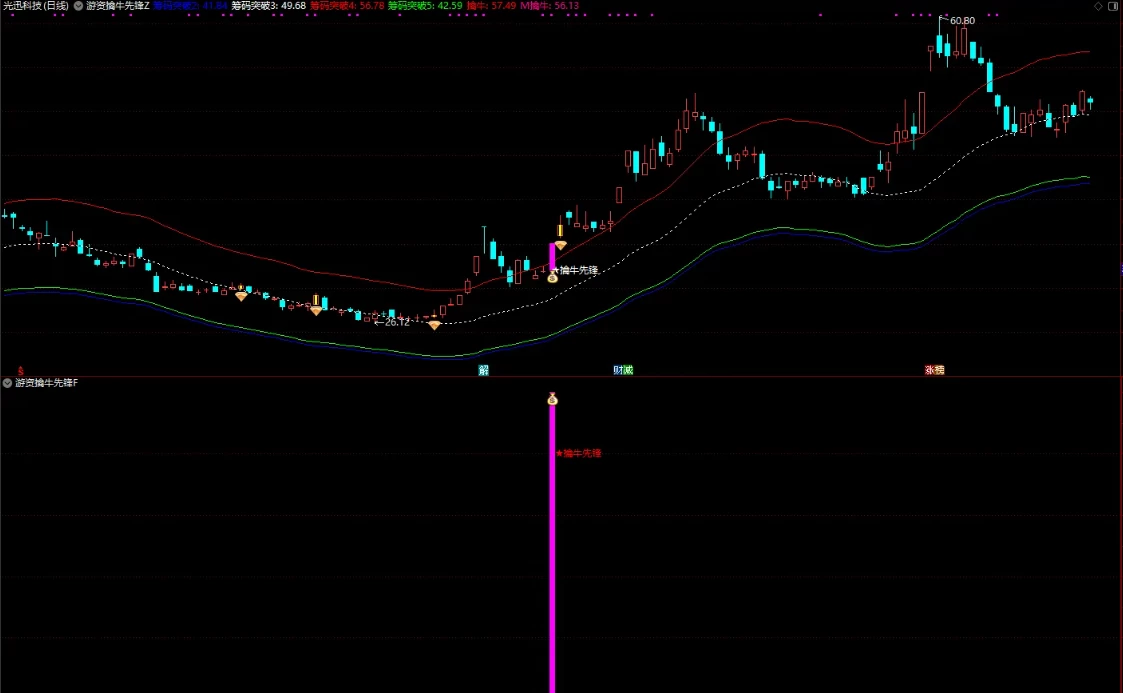
Task: Expand the 游资擒牛先锋Z indicator dropdown
Action: (x=79, y=6)
